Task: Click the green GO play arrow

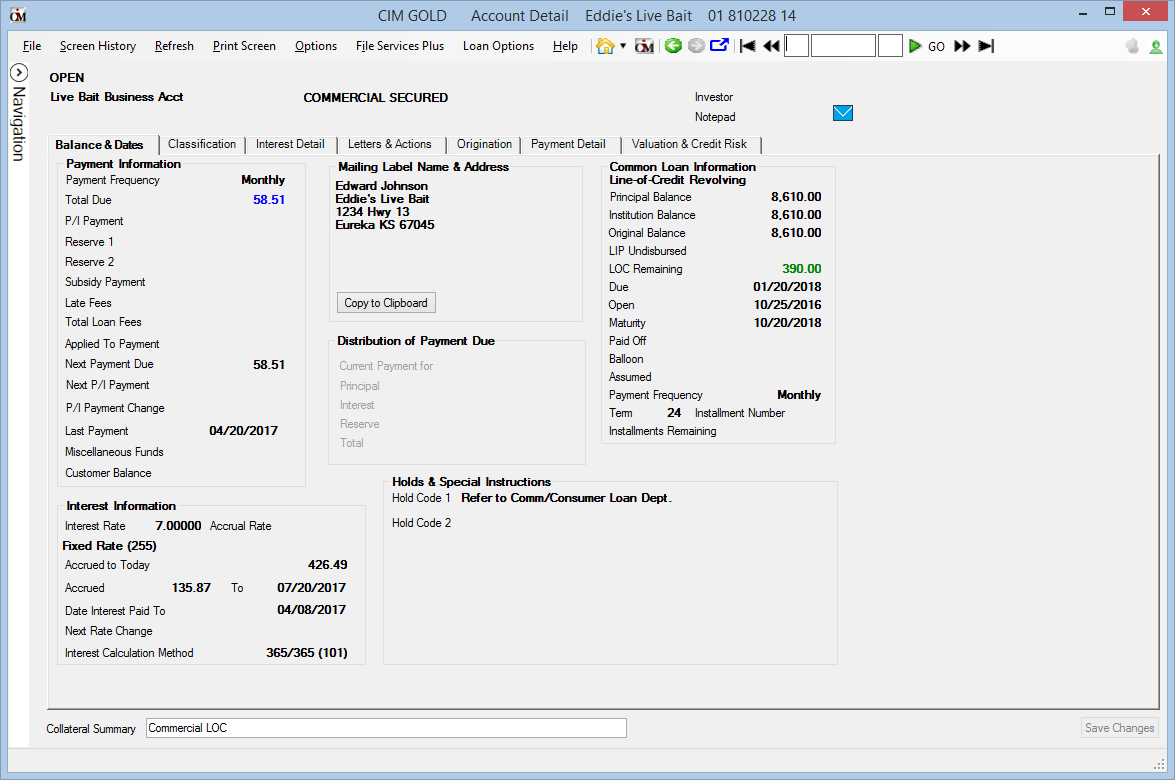Action: (x=915, y=46)
